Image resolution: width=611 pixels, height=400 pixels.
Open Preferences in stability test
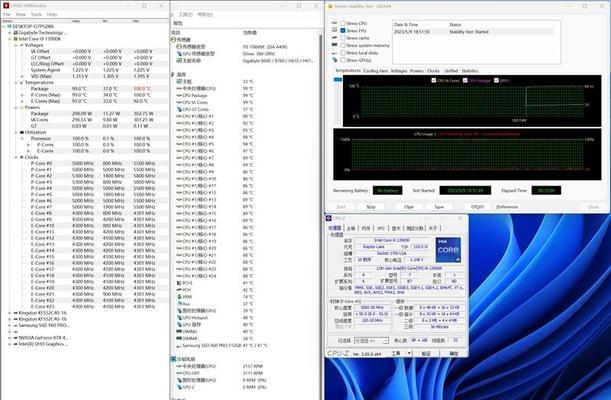point(507,207)
